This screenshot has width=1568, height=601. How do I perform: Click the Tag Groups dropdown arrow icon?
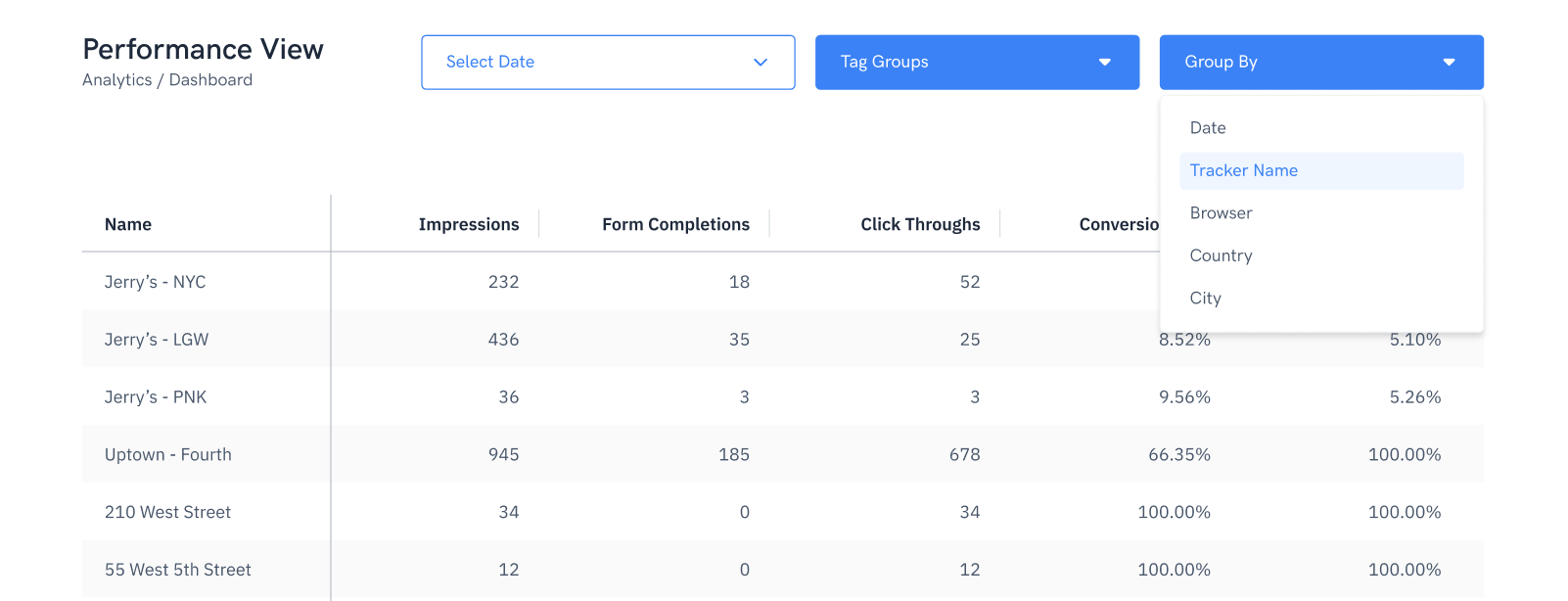pos(1105,62)
